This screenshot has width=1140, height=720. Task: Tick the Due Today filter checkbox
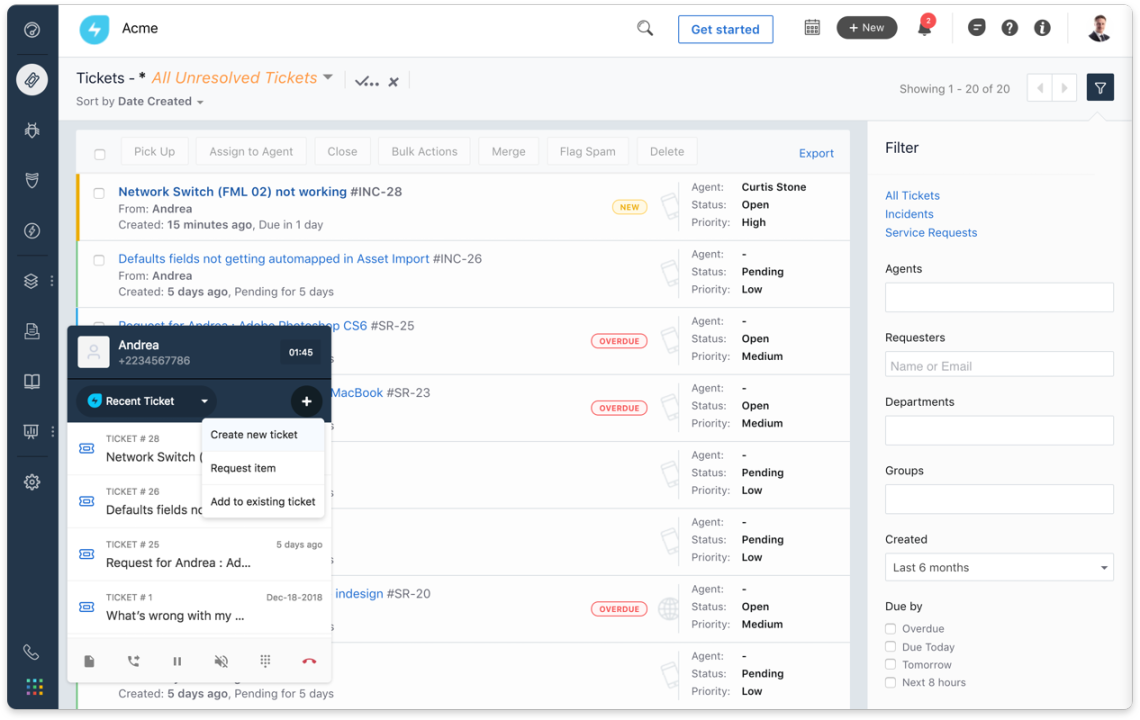(x=890, y=647)
